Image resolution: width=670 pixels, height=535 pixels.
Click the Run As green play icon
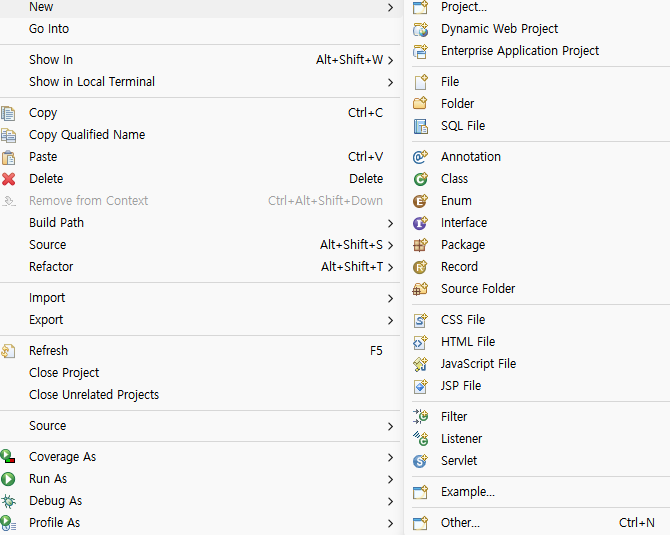point(8,479)
